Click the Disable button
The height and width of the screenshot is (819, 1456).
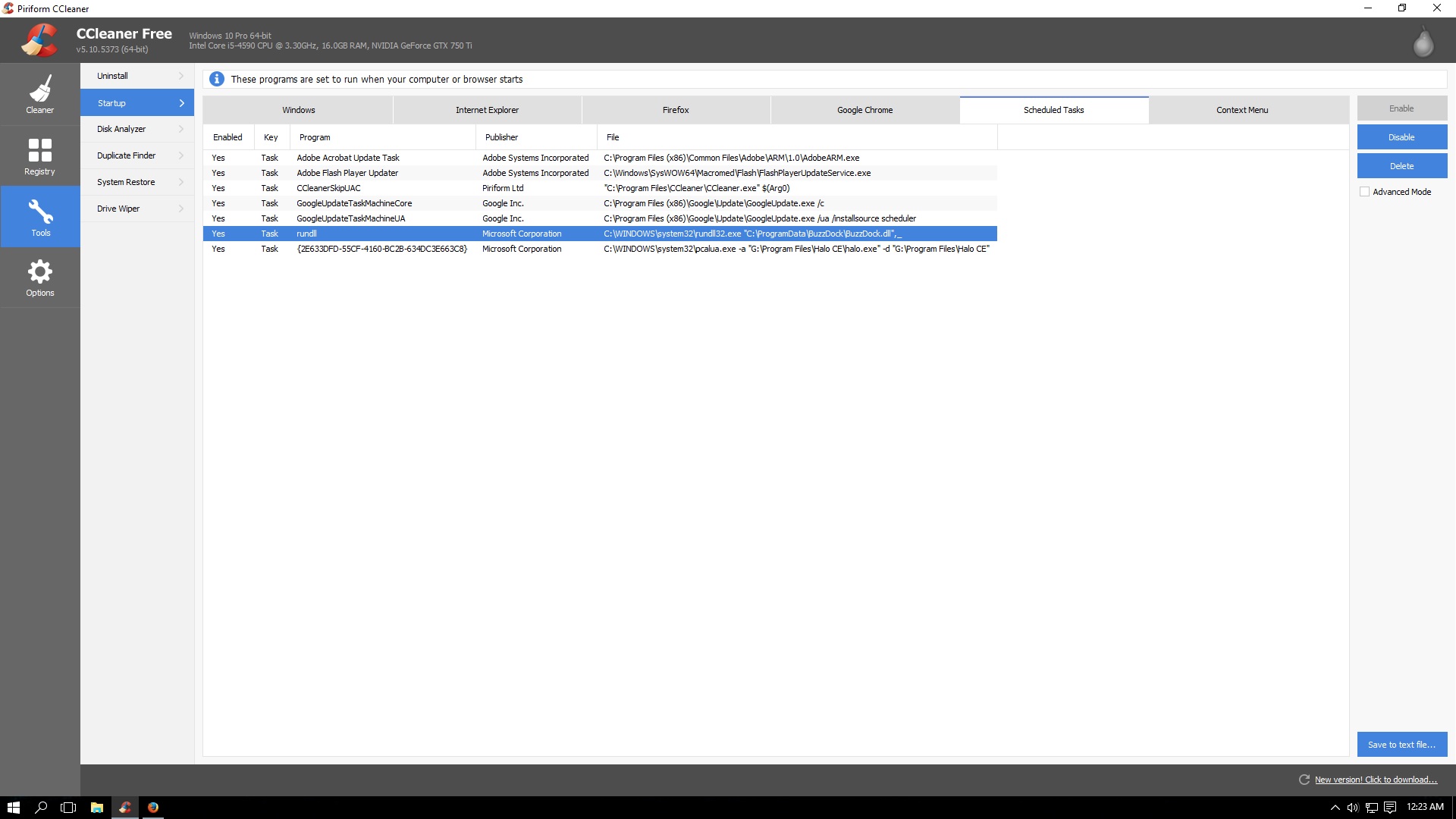(x=1401, y=137)
